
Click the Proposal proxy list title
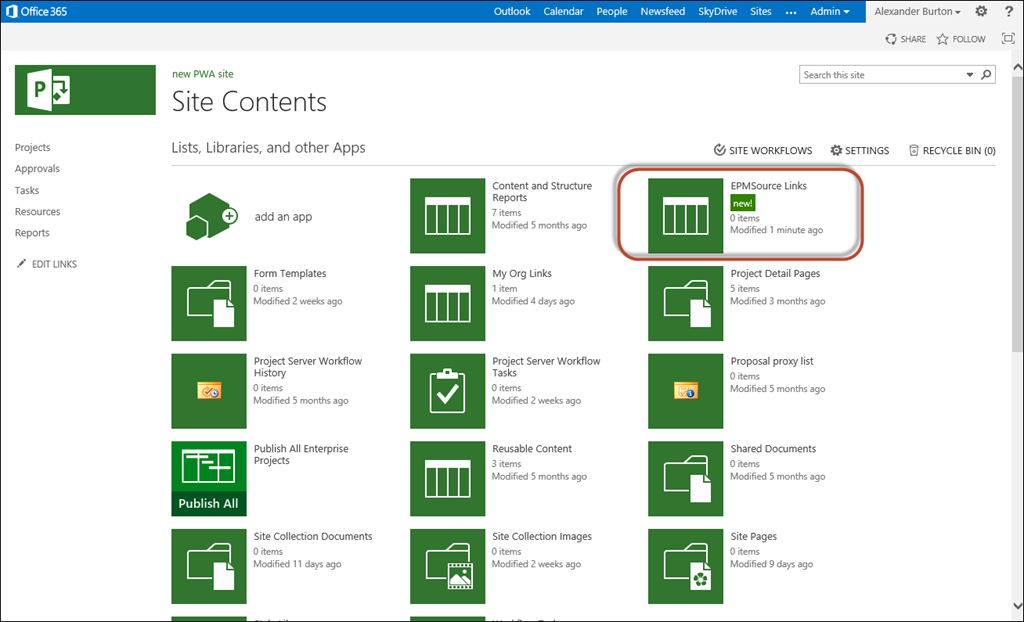click(772, 361)
